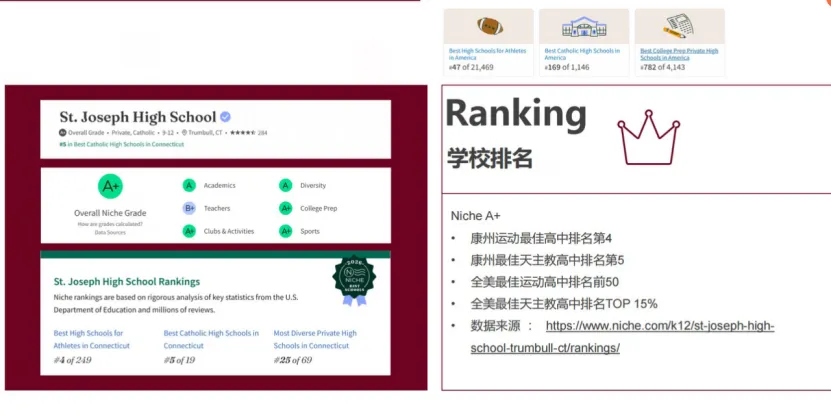Click the #25 of 69 ranking text
Viewport: 831px width, 417px height.
tap(293, 360)
